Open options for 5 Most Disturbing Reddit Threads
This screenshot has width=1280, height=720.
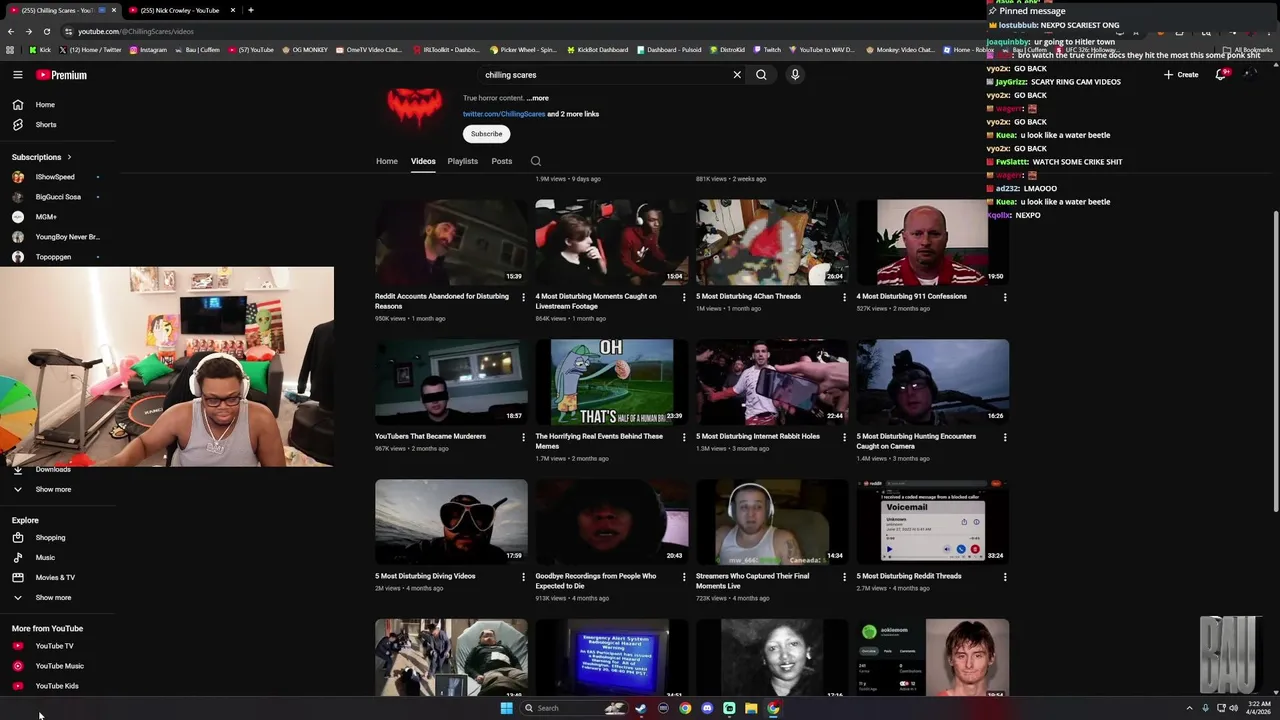click(x=1005, y=577)
